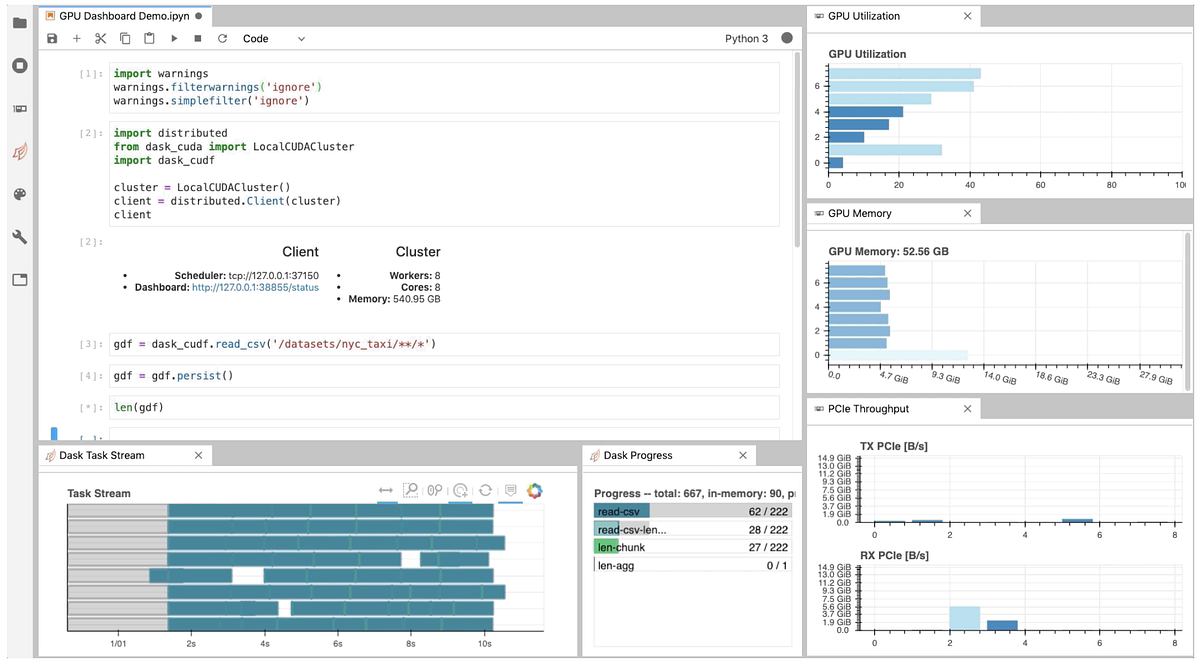
Task: Open the Dask extension panel in the sidebar
Action: coord(18,151)
